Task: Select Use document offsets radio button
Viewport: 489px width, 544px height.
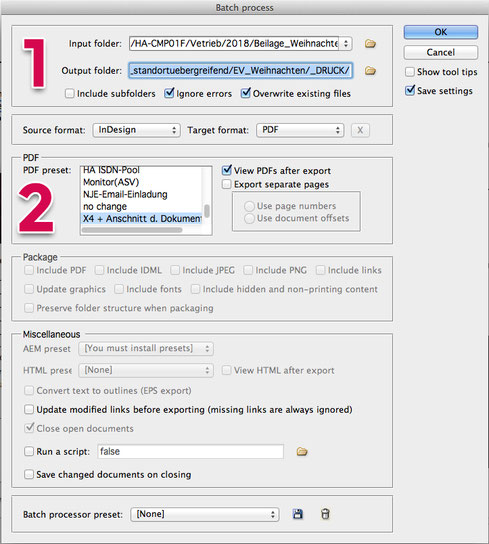Action: 249,218
